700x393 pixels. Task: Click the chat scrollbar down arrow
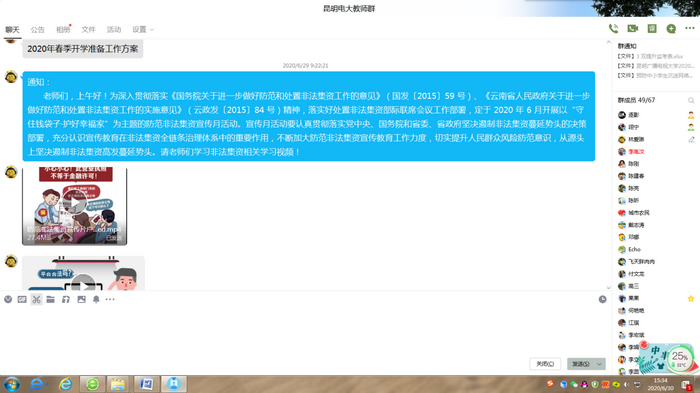pos(608,287)
